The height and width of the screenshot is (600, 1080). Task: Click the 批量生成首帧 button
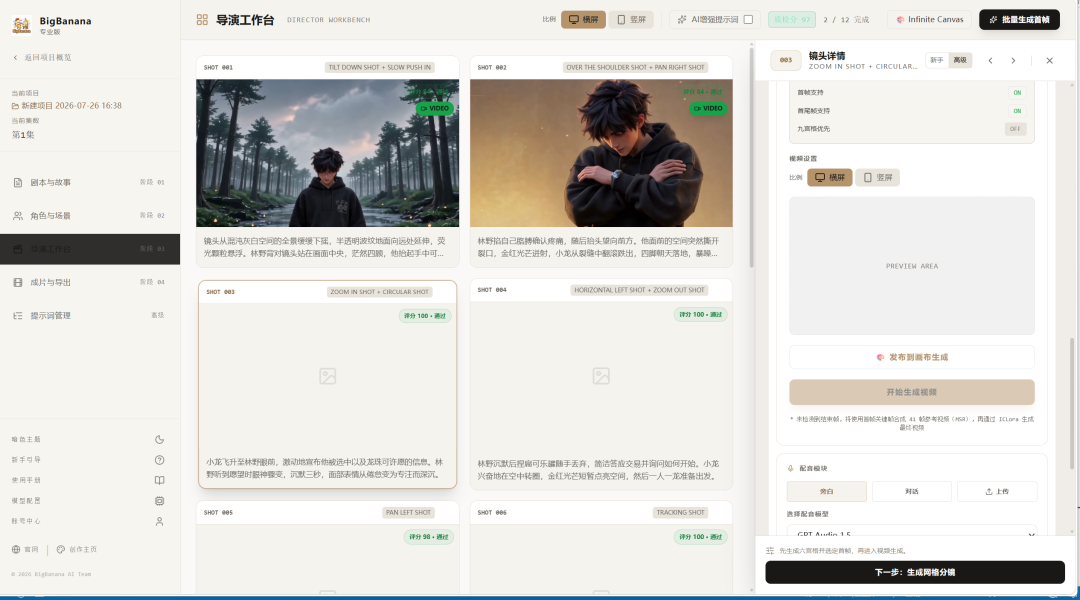coord(1019,19)
